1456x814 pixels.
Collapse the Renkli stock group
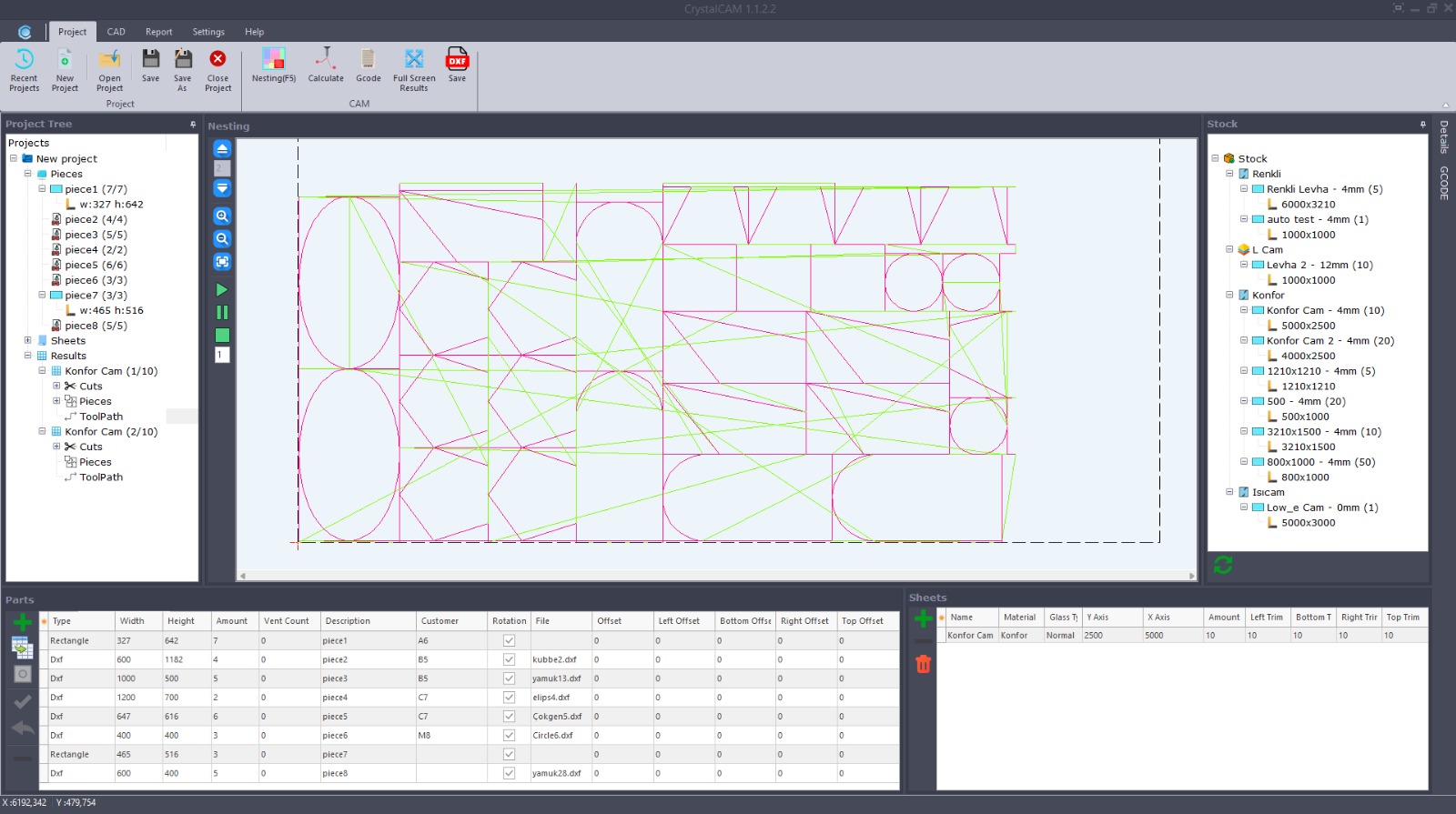(1229, 174)
